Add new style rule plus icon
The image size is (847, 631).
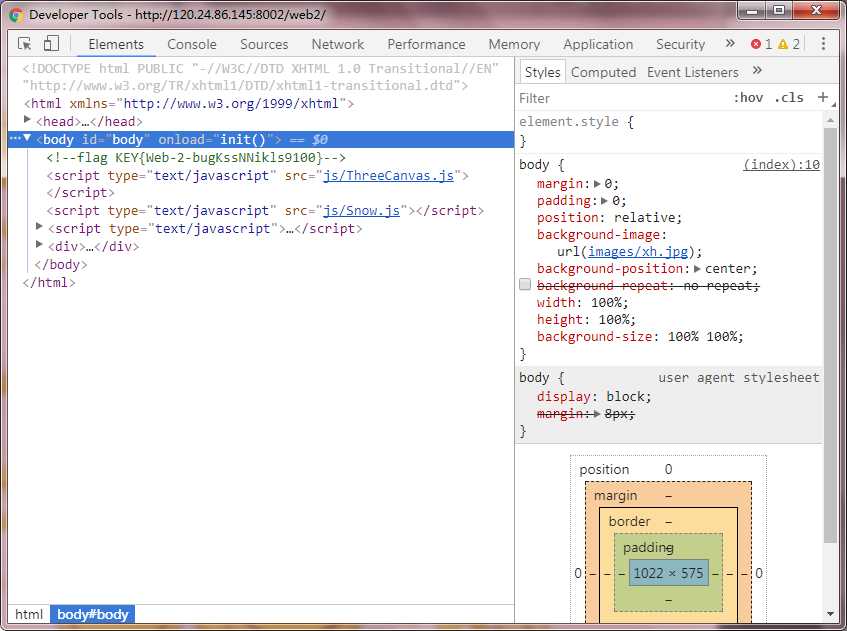(823, 97)
